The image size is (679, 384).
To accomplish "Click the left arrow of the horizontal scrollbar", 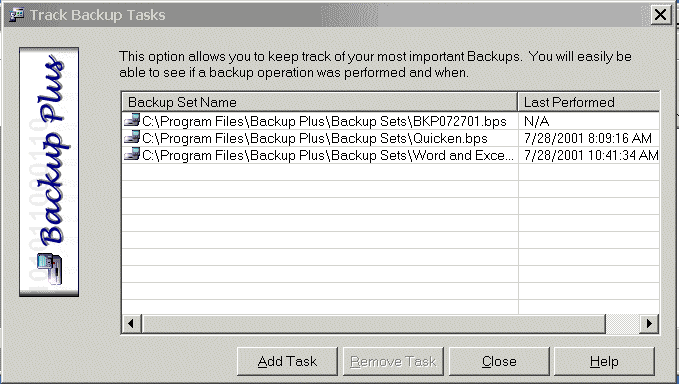I will [131, 323].
